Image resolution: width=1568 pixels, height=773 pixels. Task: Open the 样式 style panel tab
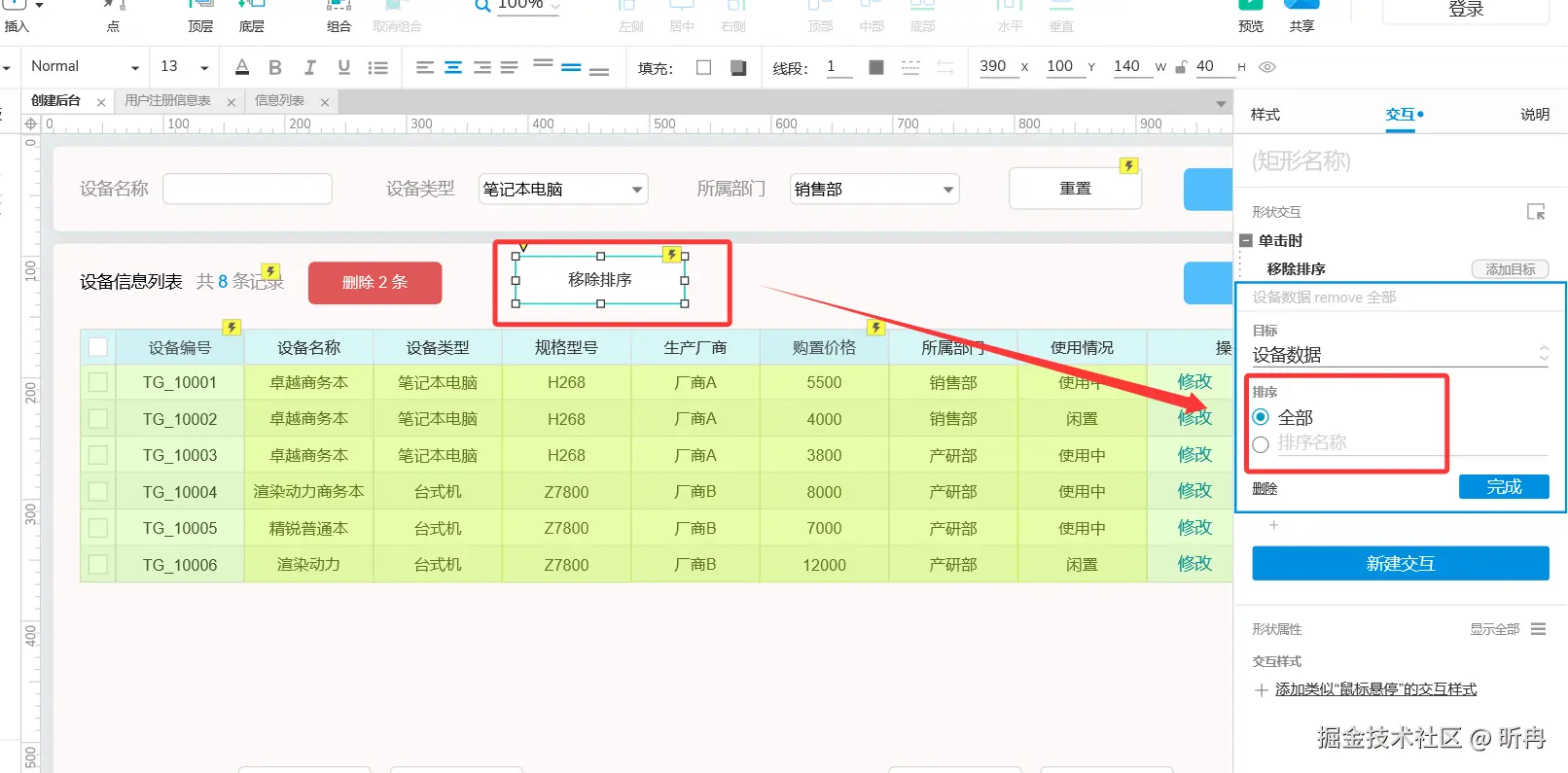click(x=1265, y=115)
